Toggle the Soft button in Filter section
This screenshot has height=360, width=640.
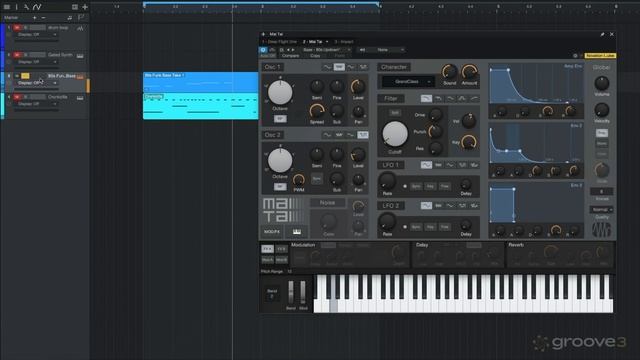[395, 113]
